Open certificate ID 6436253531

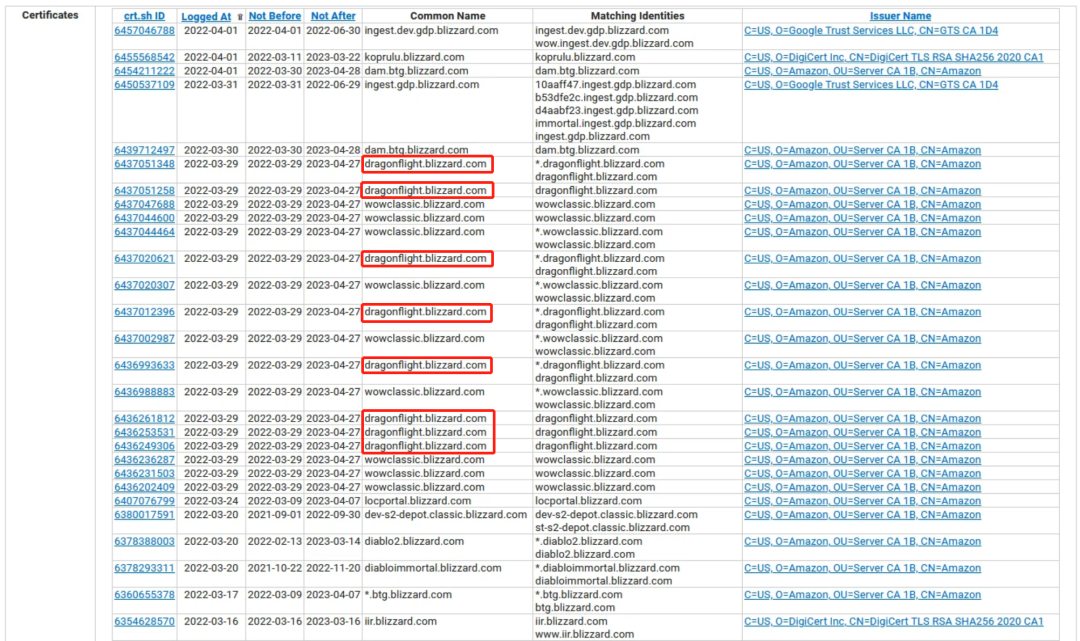145,432
